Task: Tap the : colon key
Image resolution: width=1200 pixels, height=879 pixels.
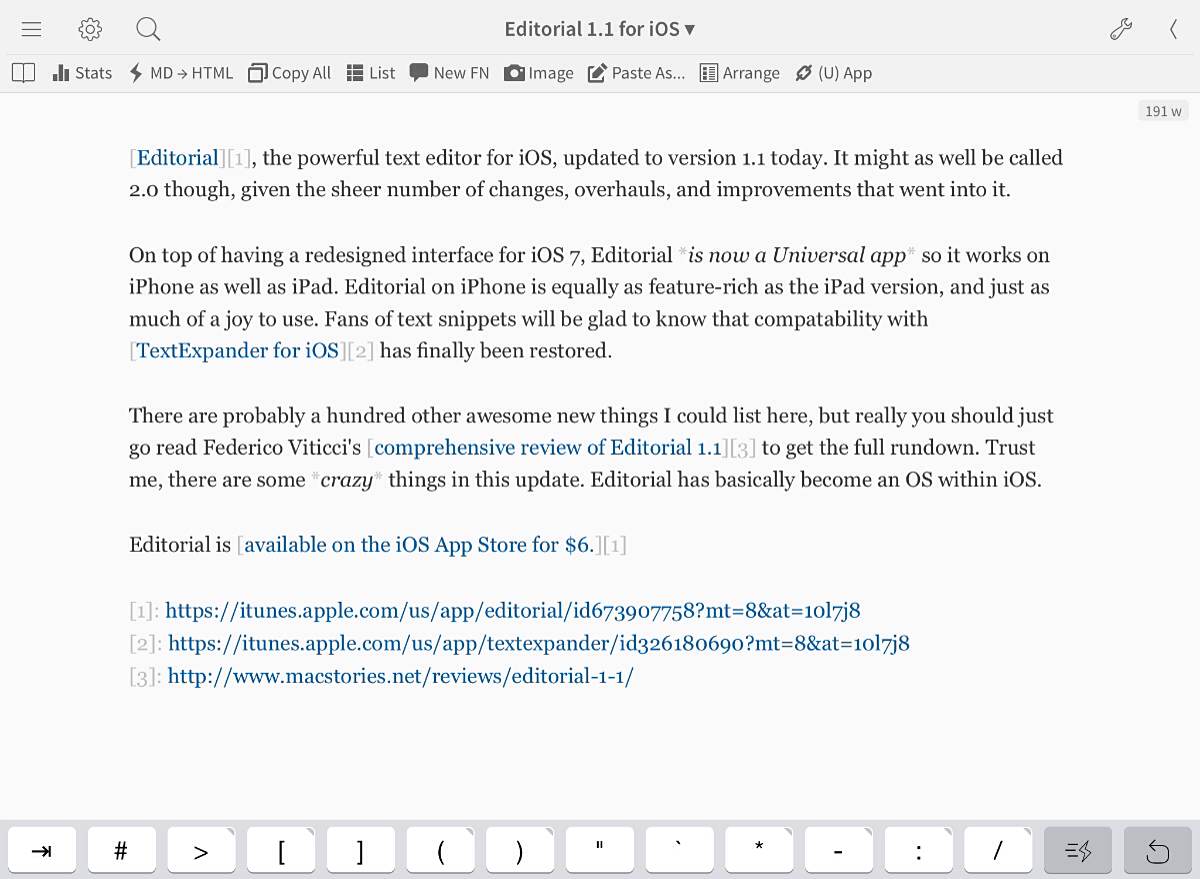Action: [918, 851]
